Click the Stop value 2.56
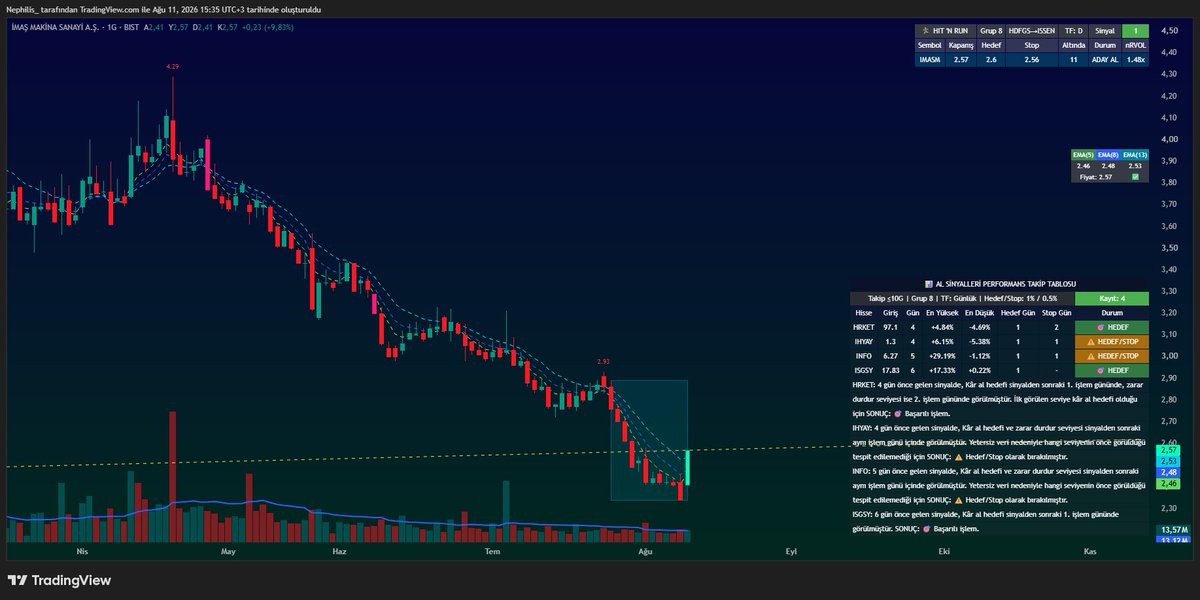 pos(1031,60)
